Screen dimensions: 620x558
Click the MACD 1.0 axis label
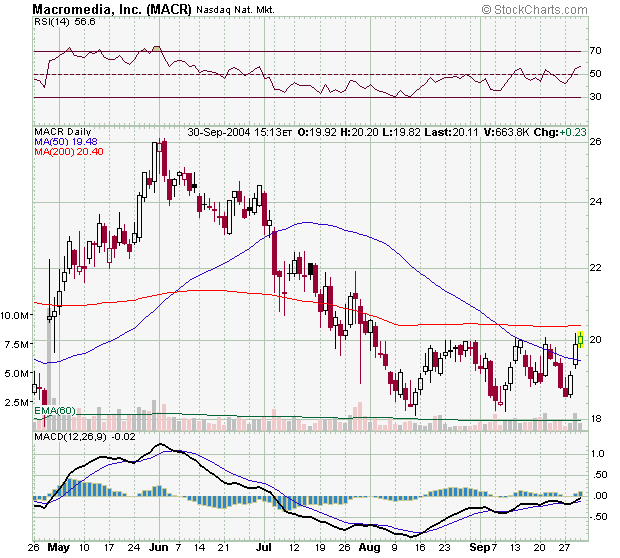pyautogui.click(x=597, y=454)
